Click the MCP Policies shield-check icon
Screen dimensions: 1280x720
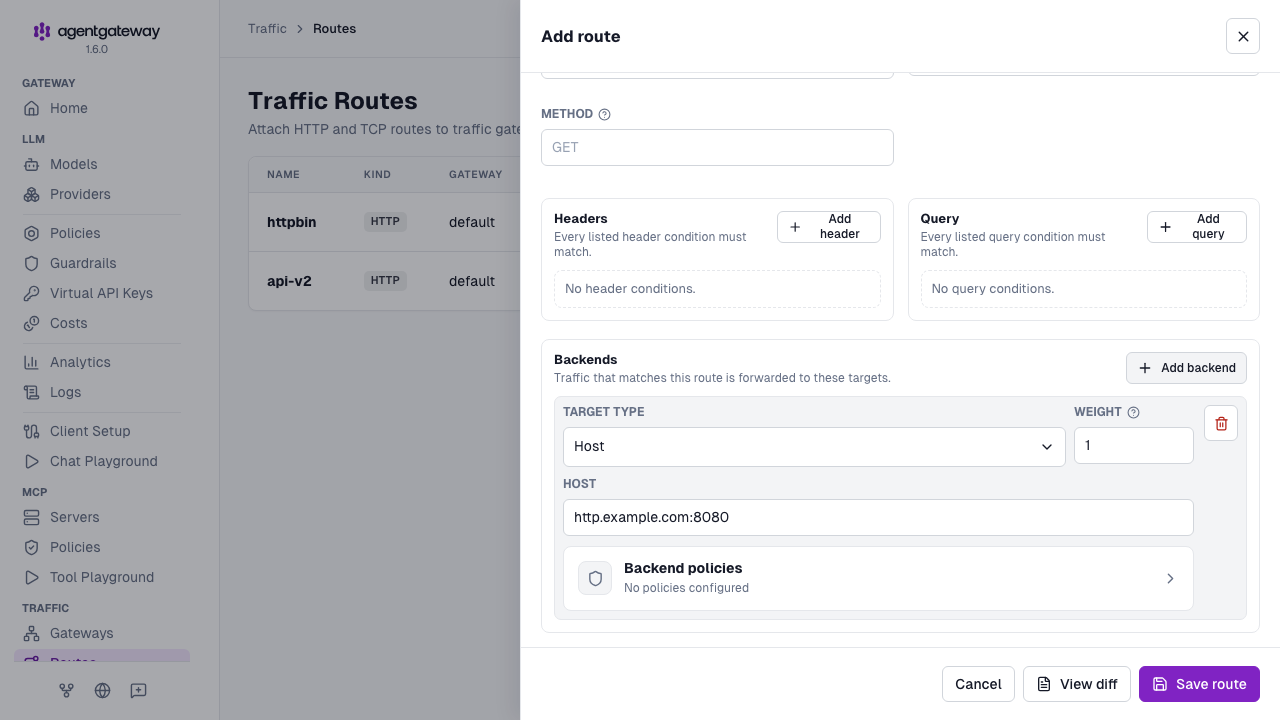[x=32, y=547]
